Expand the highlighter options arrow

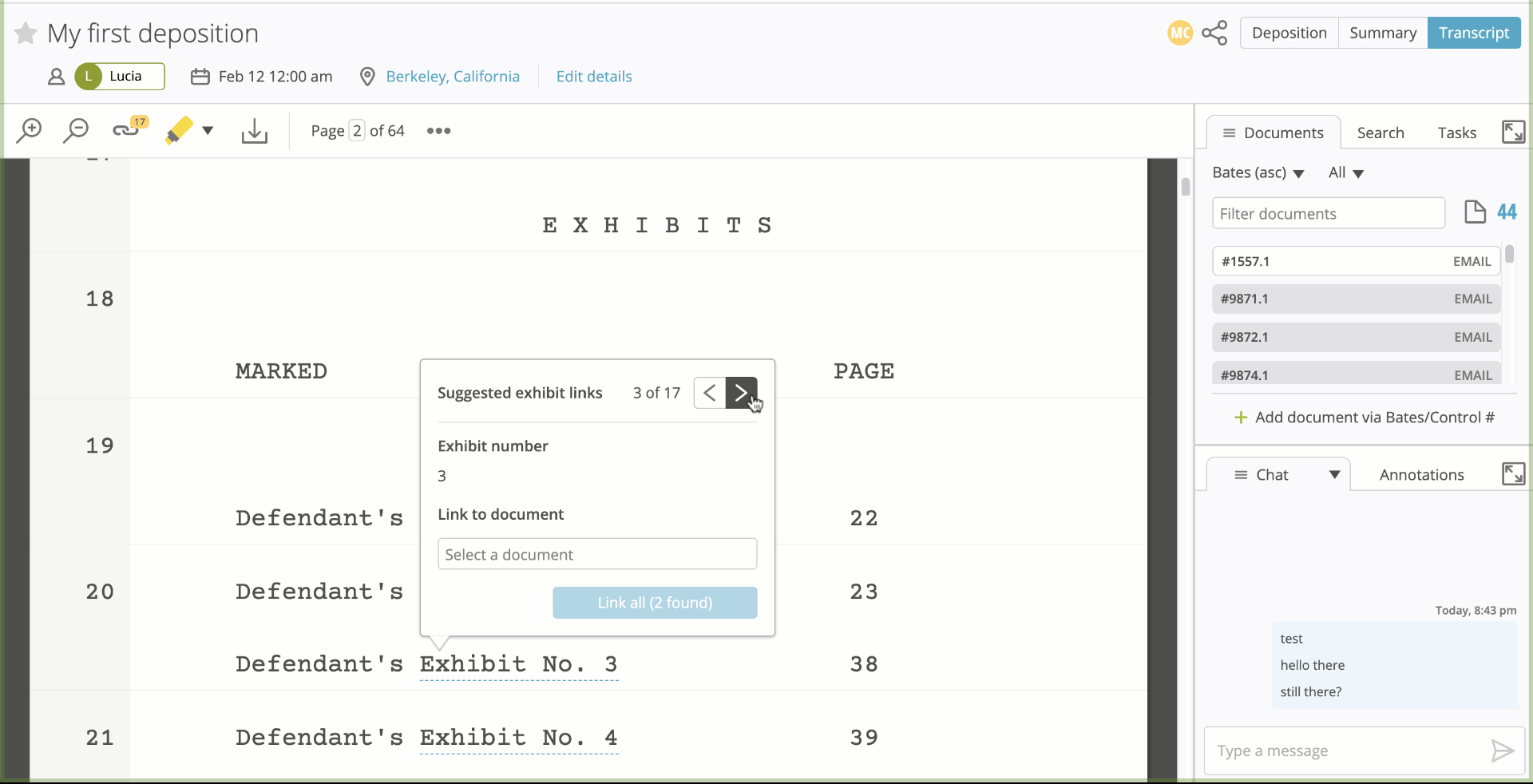[x=208, y=130]
